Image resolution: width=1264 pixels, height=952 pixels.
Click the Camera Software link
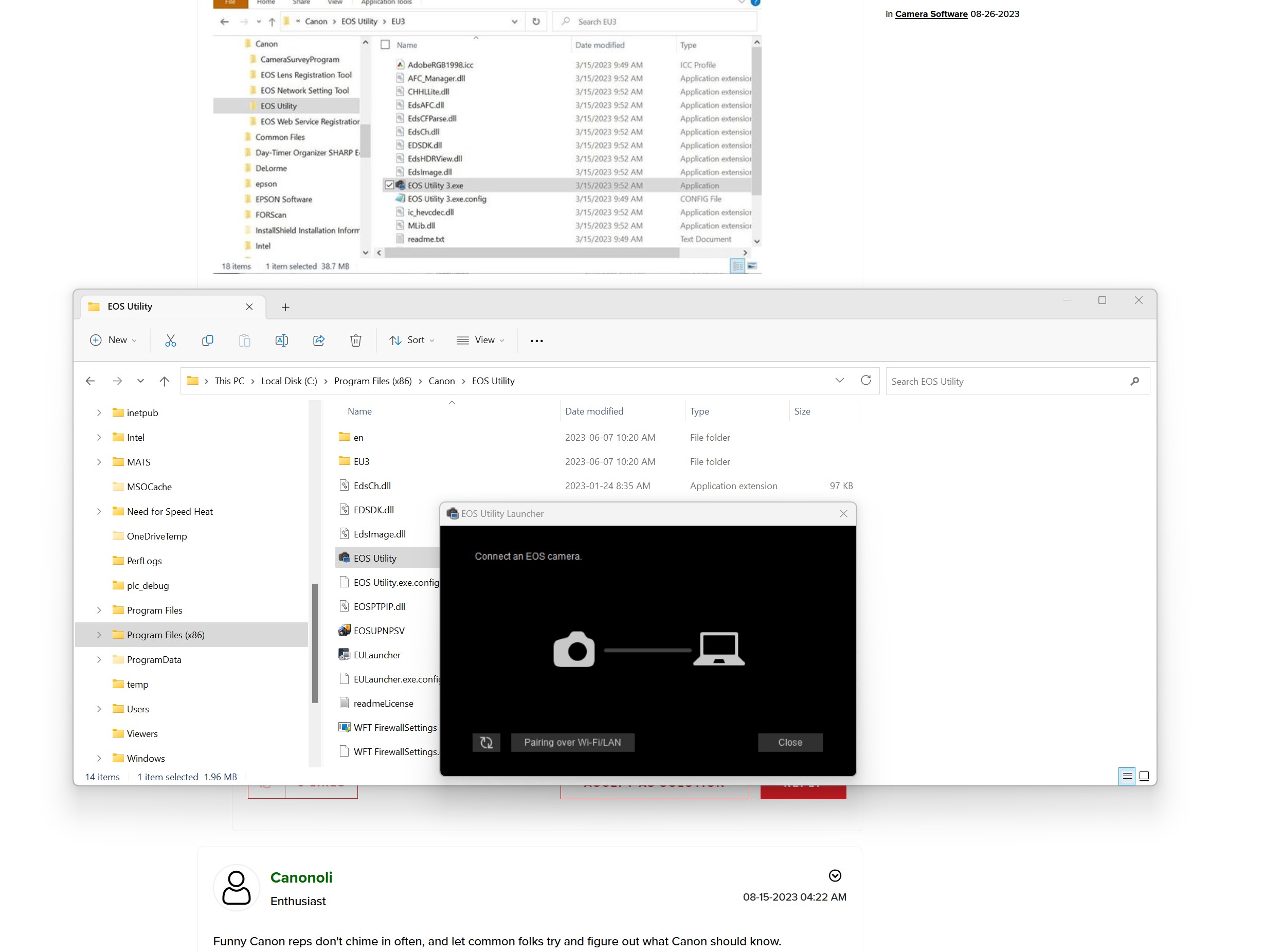(931, 14)
